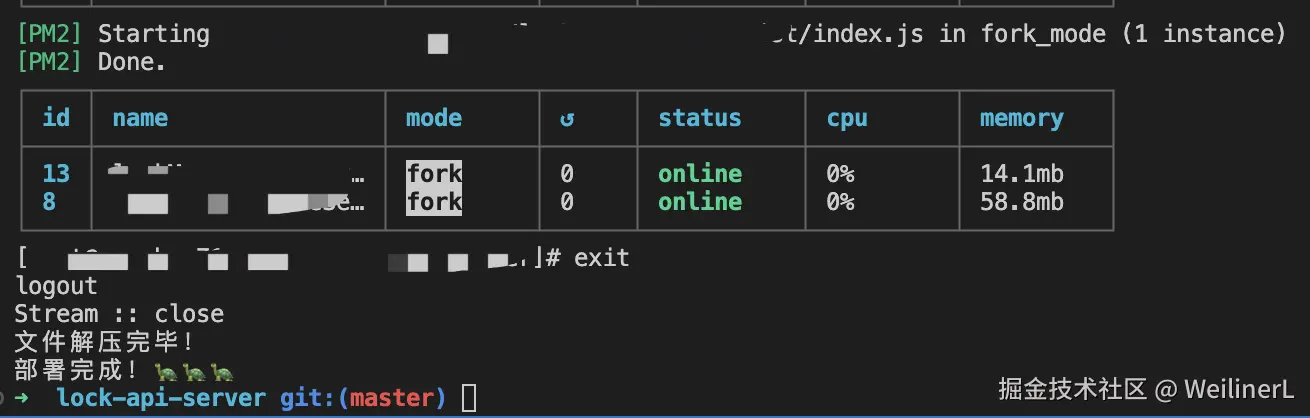
Task: Click the Stream :: close line
Action: tap(119, 314)
